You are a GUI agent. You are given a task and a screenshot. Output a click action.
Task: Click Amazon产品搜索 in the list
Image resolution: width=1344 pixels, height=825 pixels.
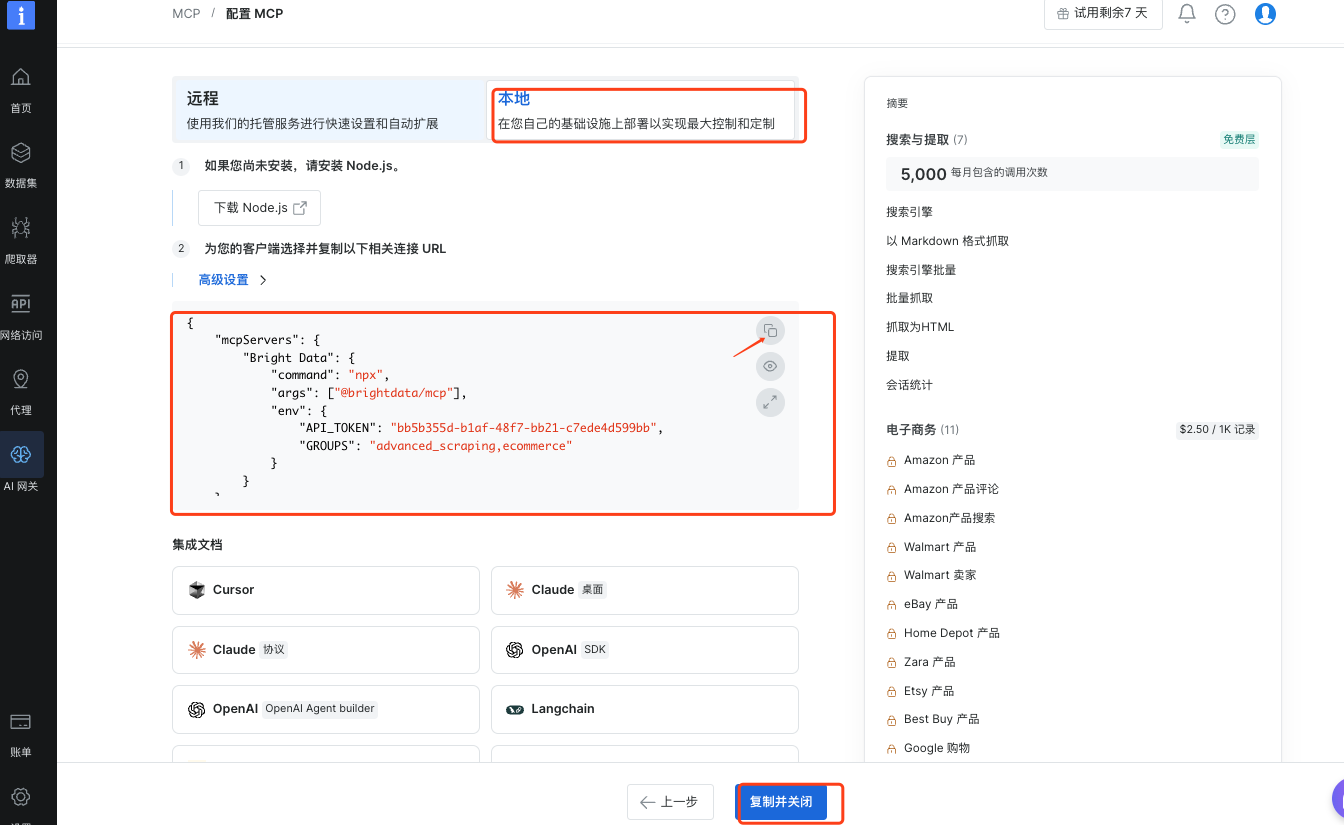click(949, 518)
